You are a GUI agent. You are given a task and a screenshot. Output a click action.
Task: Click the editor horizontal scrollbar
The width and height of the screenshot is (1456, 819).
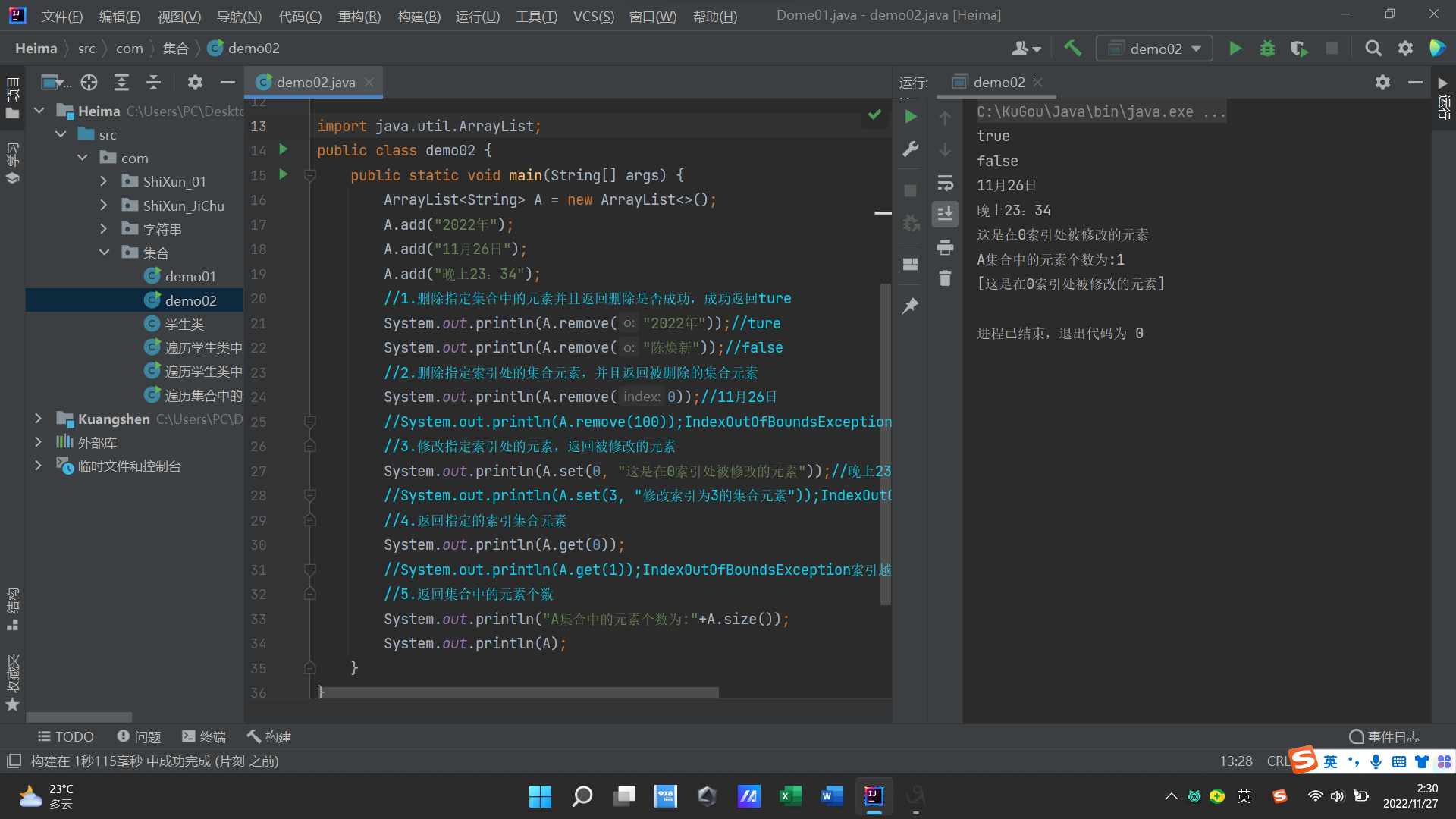click(x=519, y=692)
